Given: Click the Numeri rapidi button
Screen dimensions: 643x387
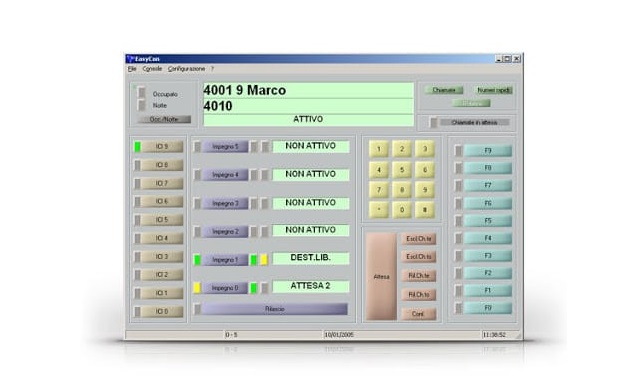Looking at the screenshot, I should (x=493, y=90).
